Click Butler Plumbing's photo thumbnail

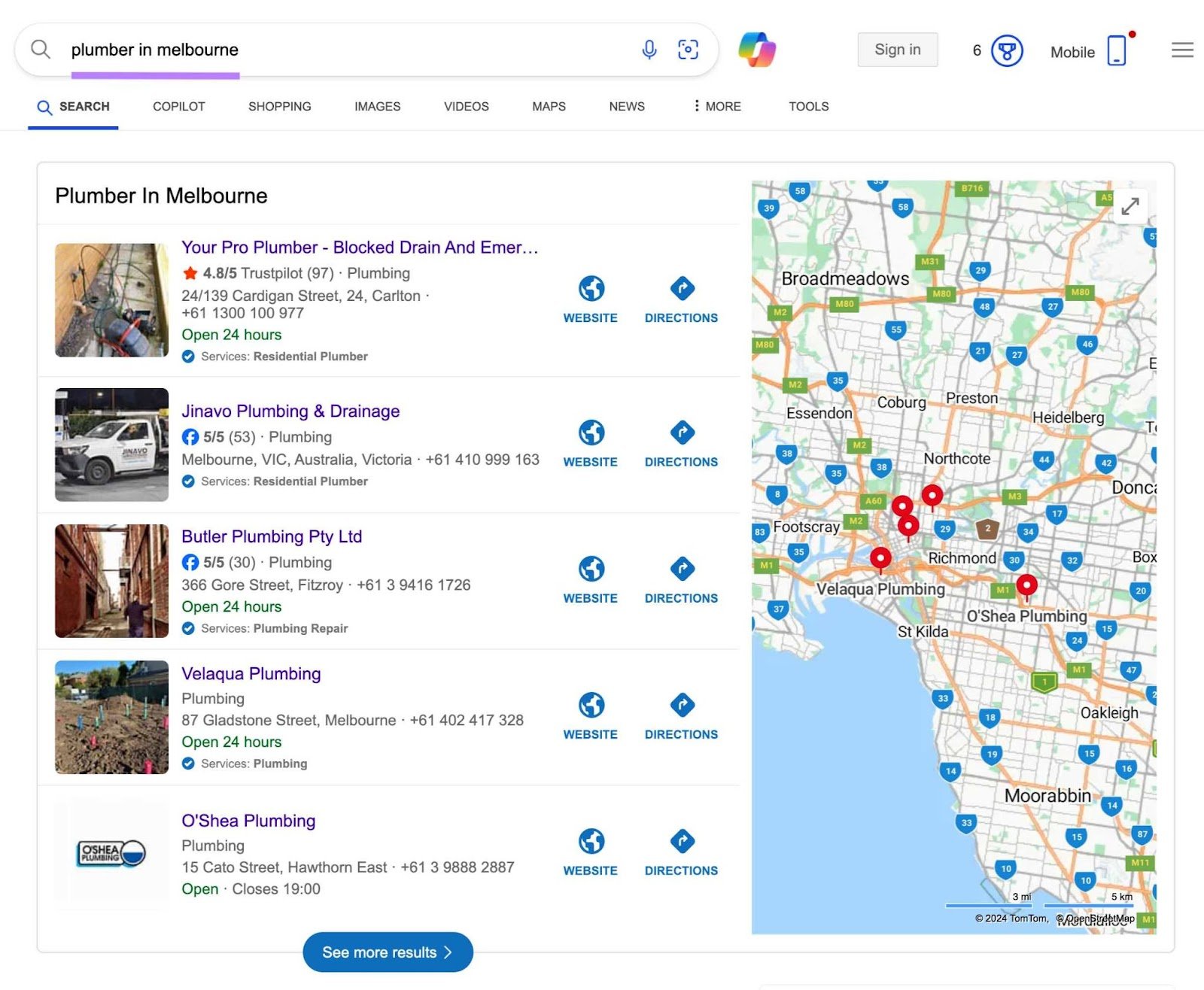coord(111,581)
